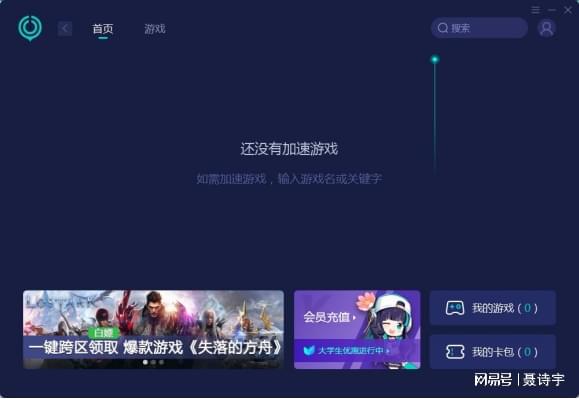Open the 游戏 tab
579x399 pixels.
[155, 29]
